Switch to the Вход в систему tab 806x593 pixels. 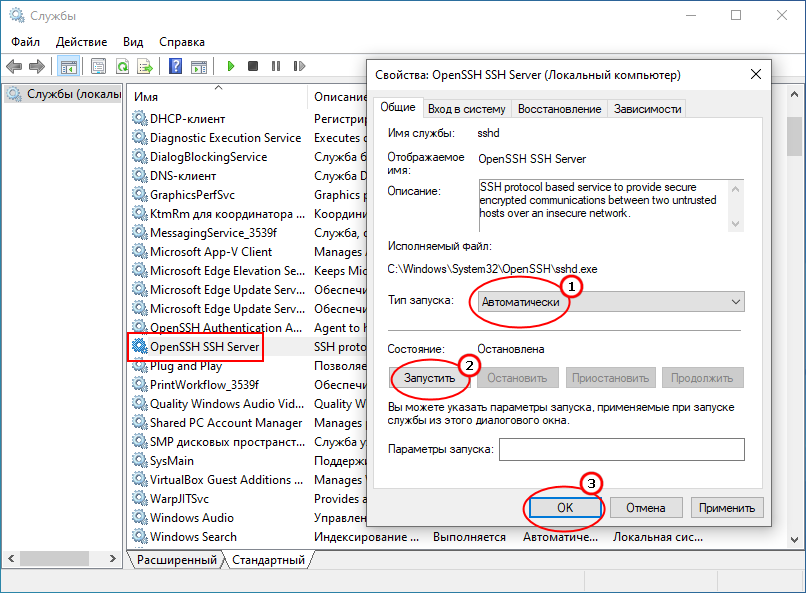pyautogui.click(x=467, y=109)
